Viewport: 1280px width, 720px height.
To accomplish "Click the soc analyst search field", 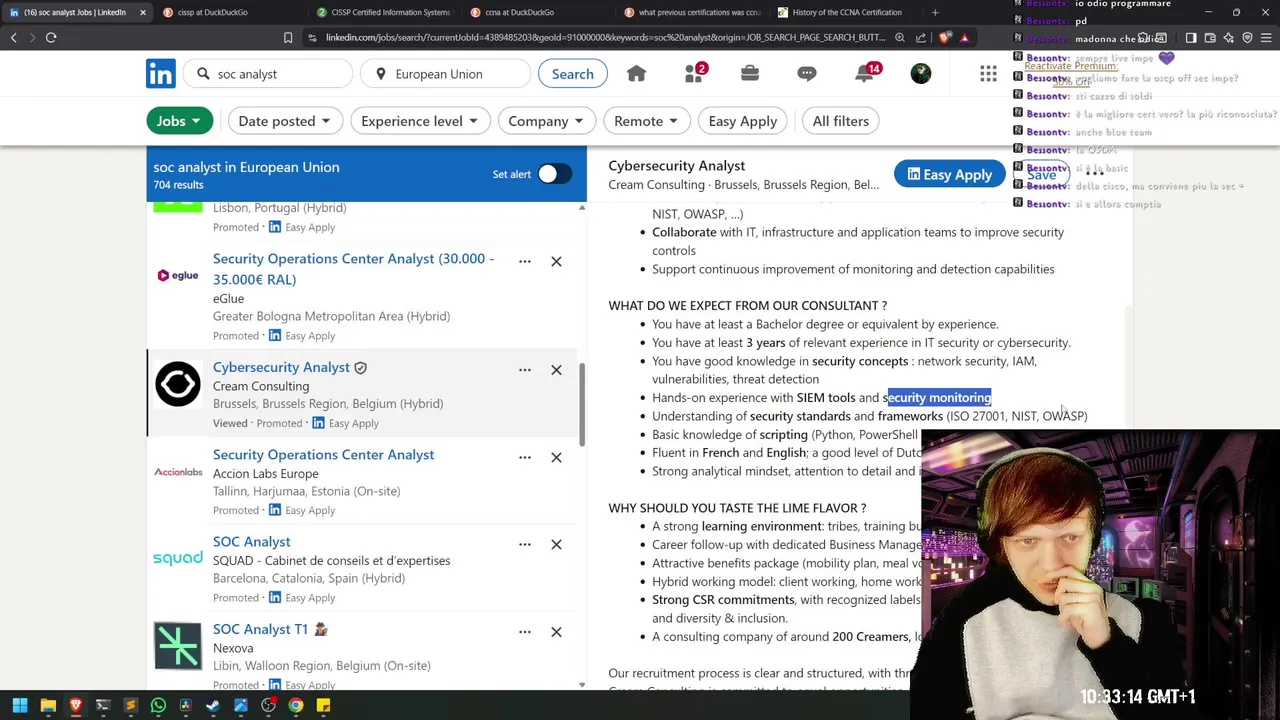I will point(270,74).
